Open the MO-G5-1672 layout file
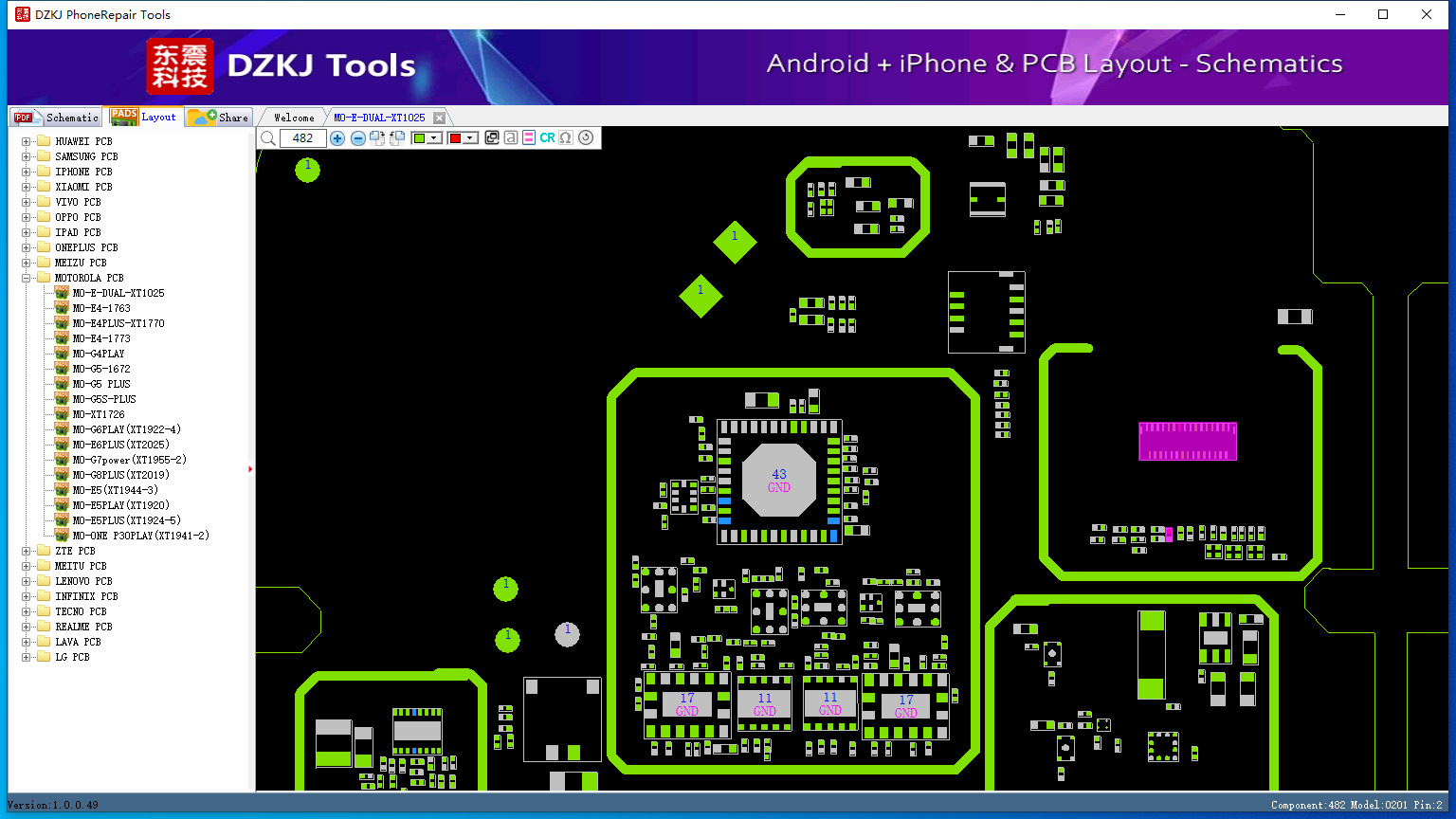 coord(101,369)
